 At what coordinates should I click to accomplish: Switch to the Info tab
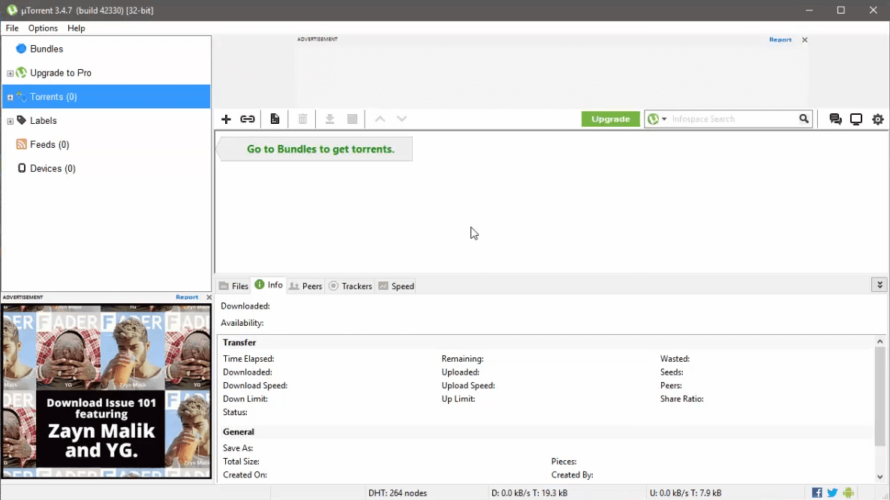point(268,285)
